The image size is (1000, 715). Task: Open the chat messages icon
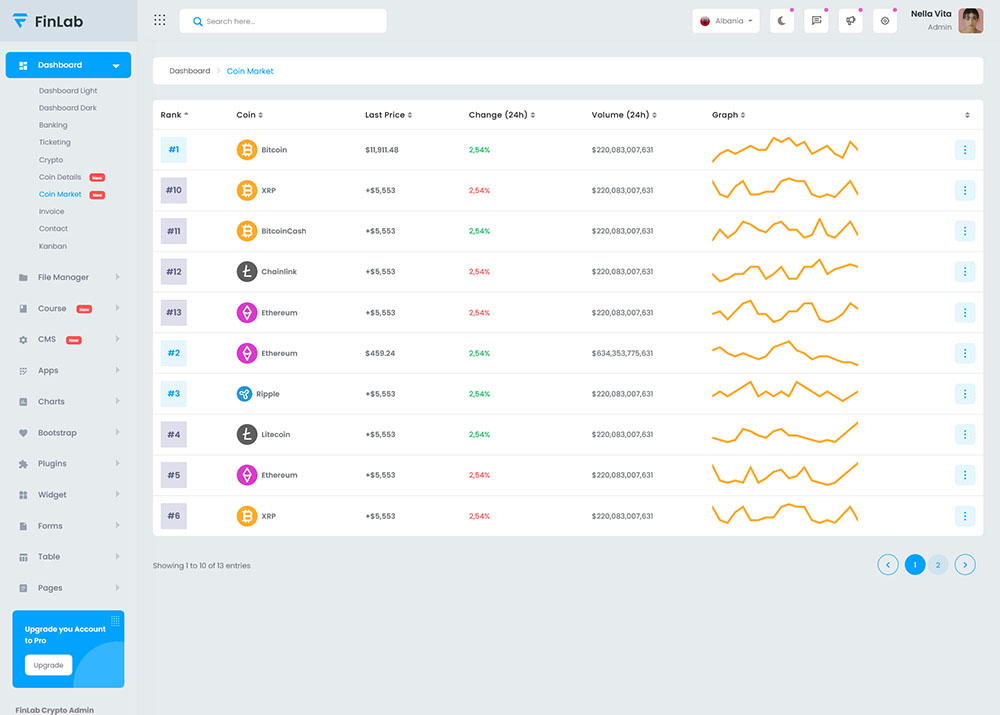(816, 21)
